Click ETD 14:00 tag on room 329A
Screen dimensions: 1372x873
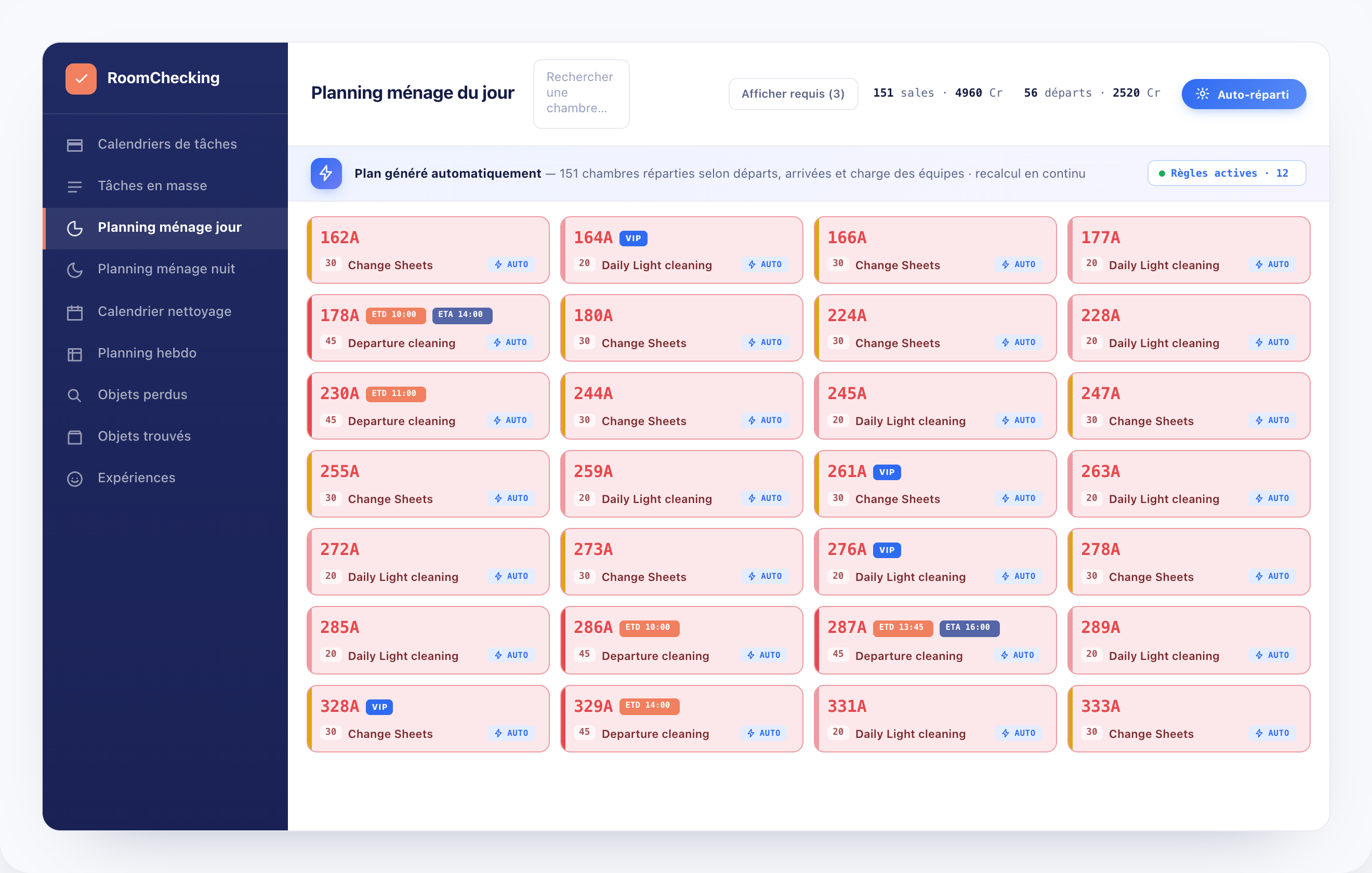[649, 706]
